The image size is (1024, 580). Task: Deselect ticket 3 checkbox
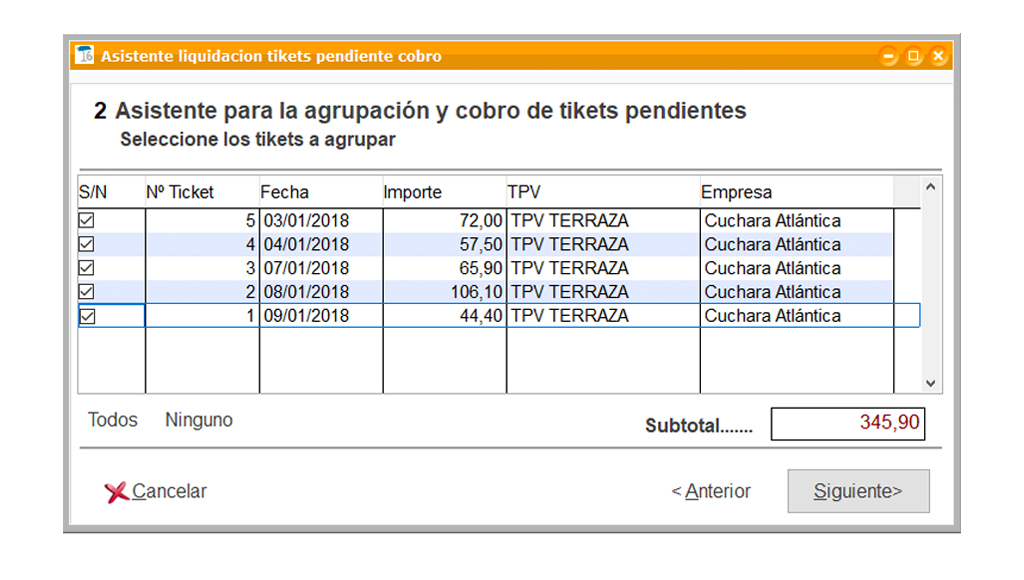point(86,268)
